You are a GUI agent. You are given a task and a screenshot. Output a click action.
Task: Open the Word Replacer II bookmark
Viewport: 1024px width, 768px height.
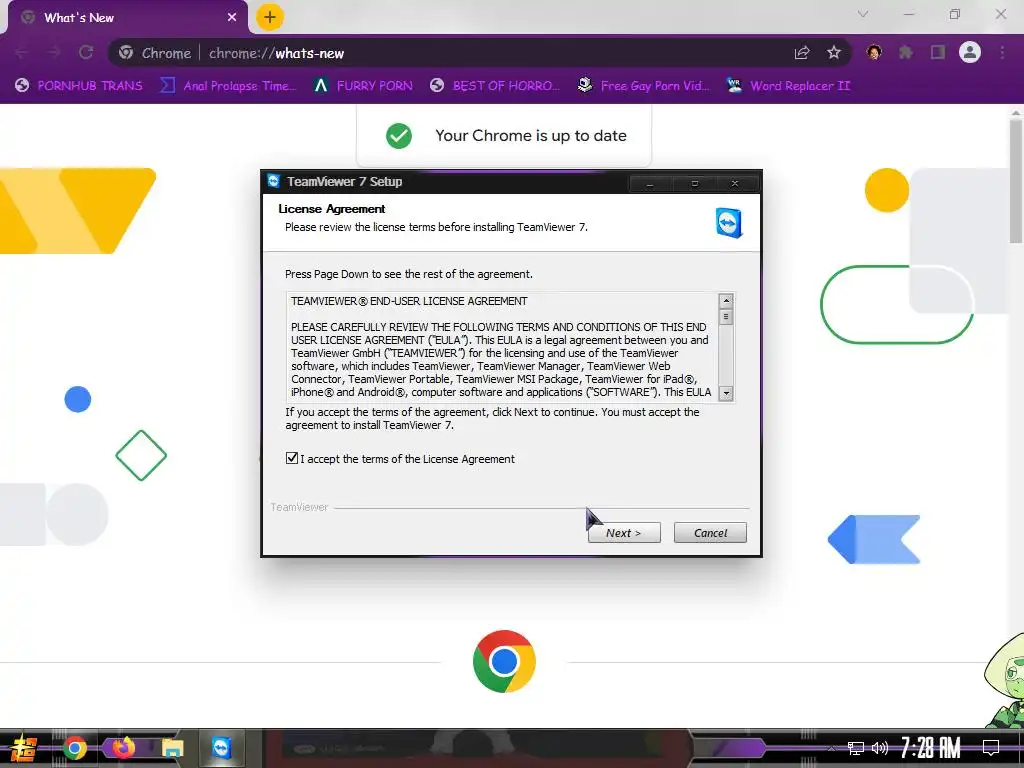point(789,86)
